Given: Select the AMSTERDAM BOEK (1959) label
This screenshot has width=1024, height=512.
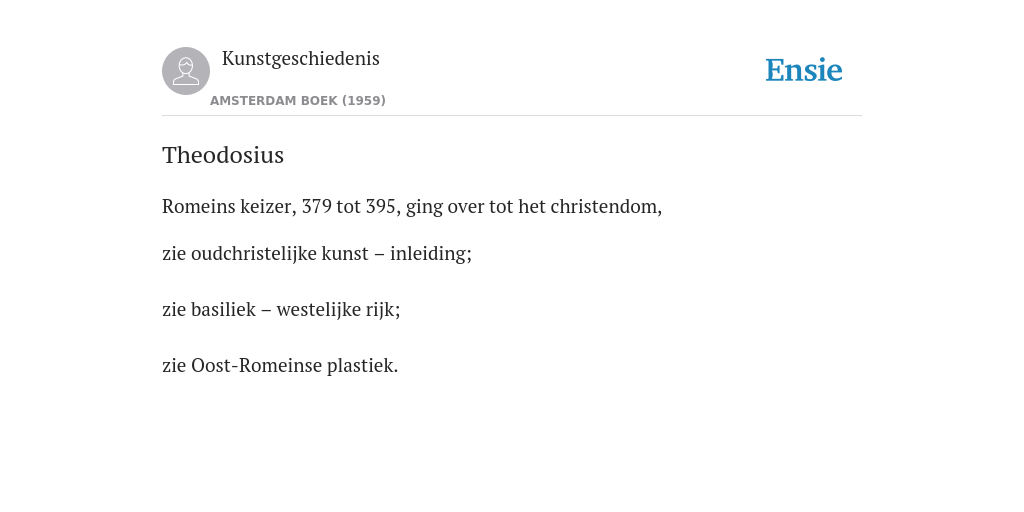Looking at the screenshot, I should [x=298, y=101].
